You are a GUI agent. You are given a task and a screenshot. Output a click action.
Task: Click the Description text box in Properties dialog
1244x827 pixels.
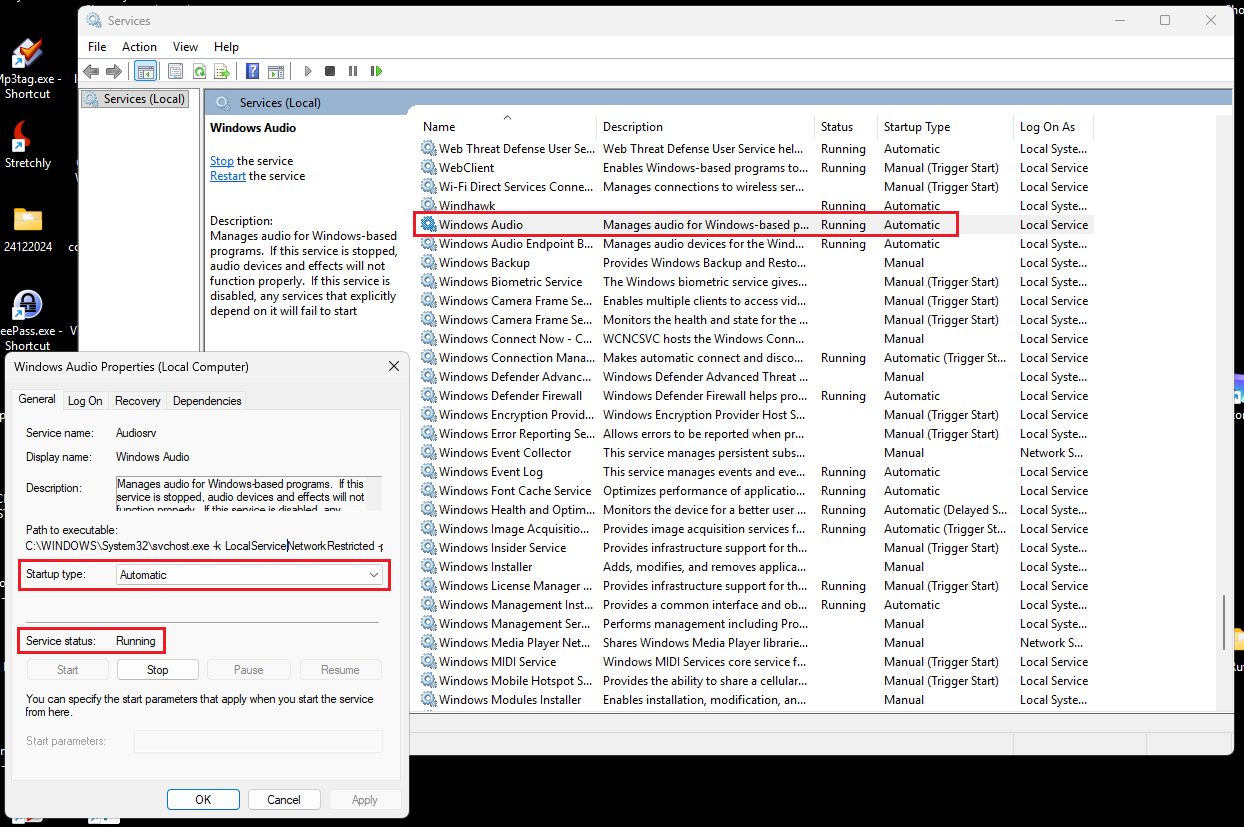pyautogui.click(x=248, y=494)
